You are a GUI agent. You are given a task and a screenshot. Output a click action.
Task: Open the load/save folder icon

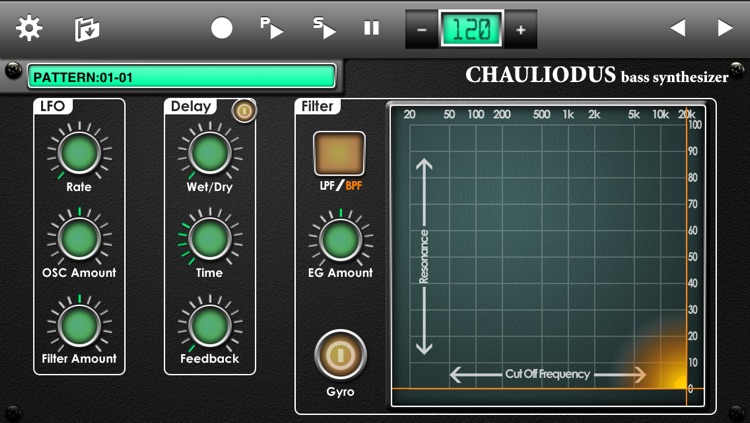87,29
